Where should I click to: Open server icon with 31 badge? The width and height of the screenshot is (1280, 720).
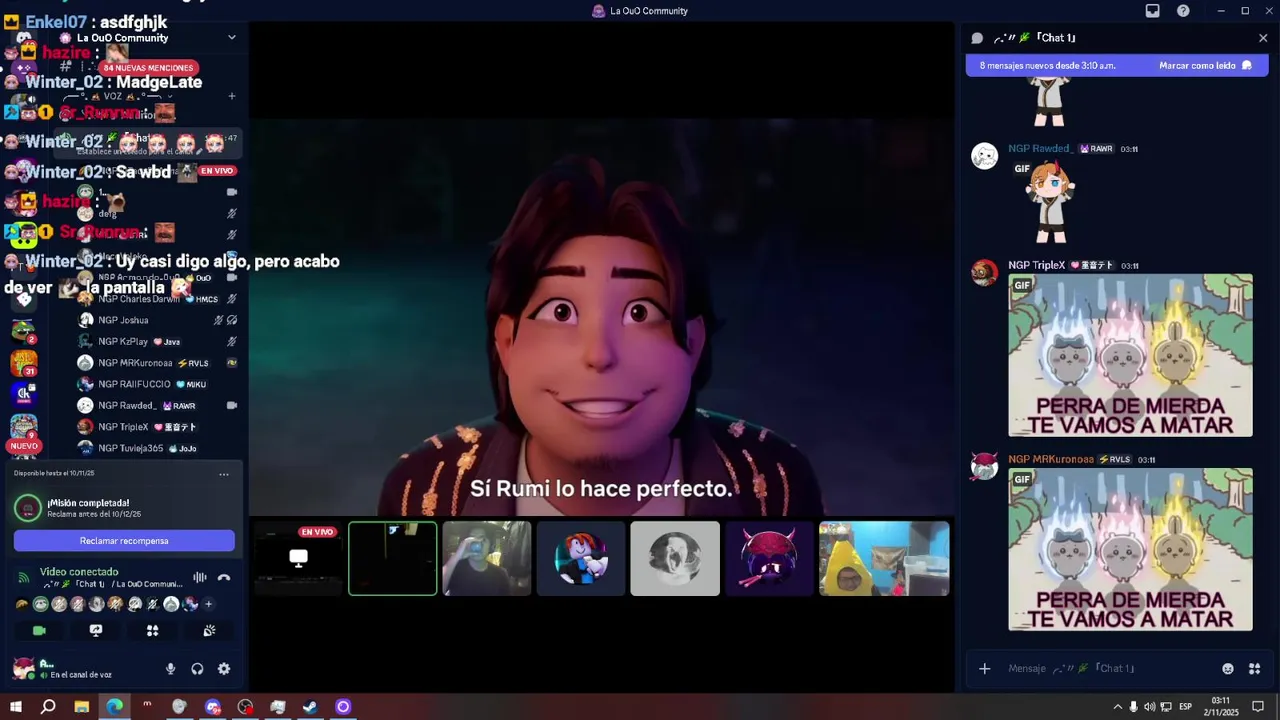coord(24,362)
